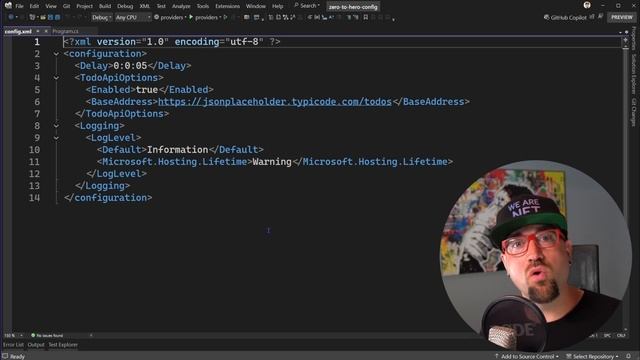Open the Error List panel tab
Screen dimensions: 640x360
(13, 345)
